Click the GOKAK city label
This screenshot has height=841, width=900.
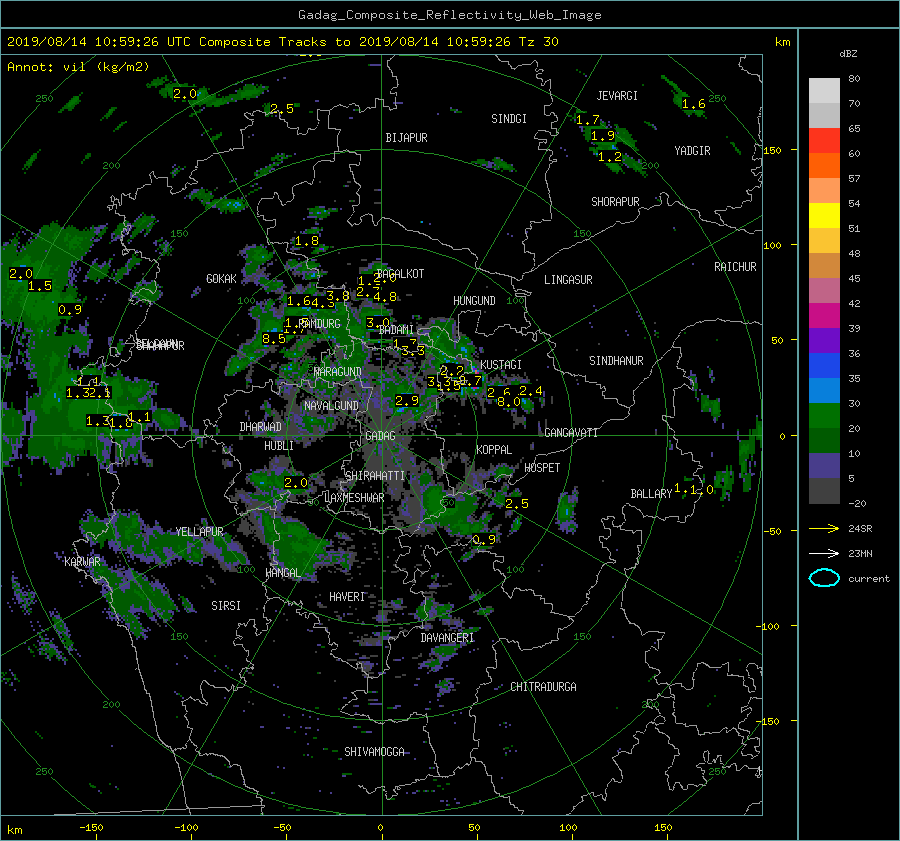(x=222, y=279)
